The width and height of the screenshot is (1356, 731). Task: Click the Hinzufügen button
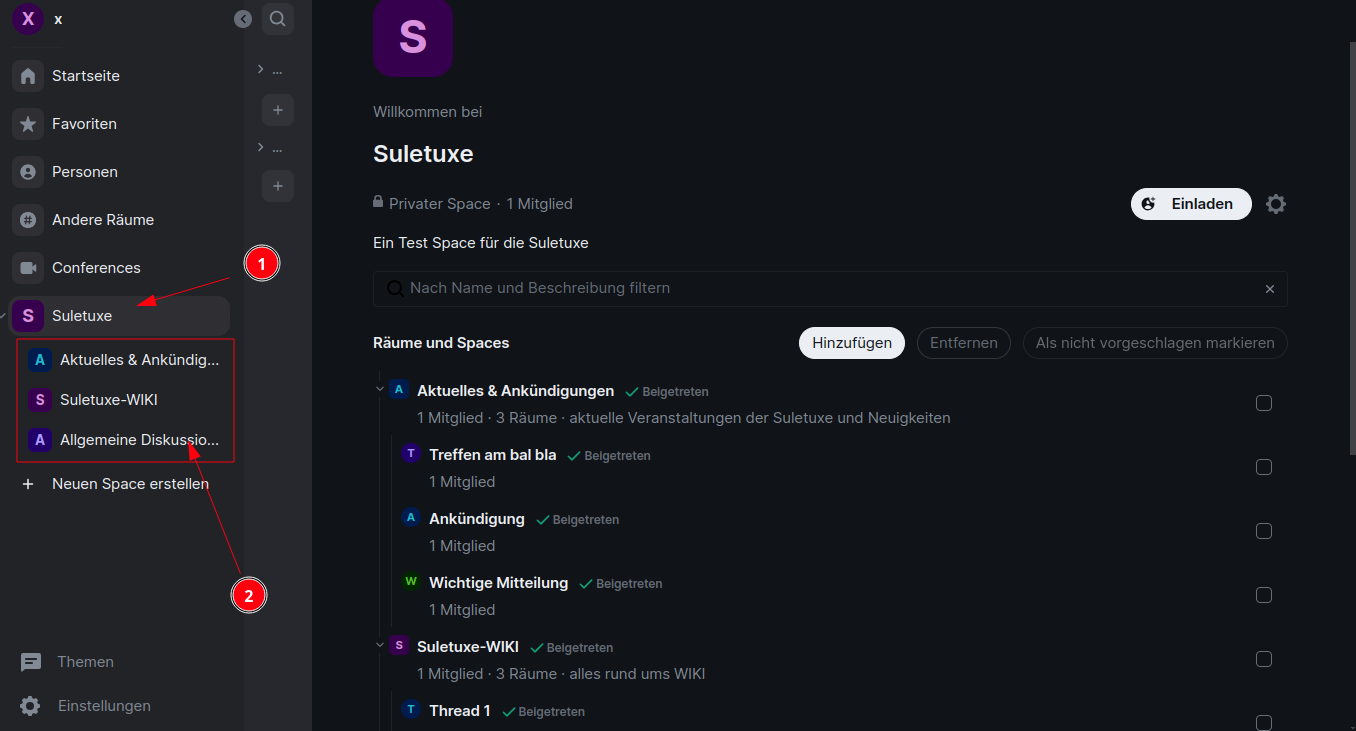(x=852, y=343)
